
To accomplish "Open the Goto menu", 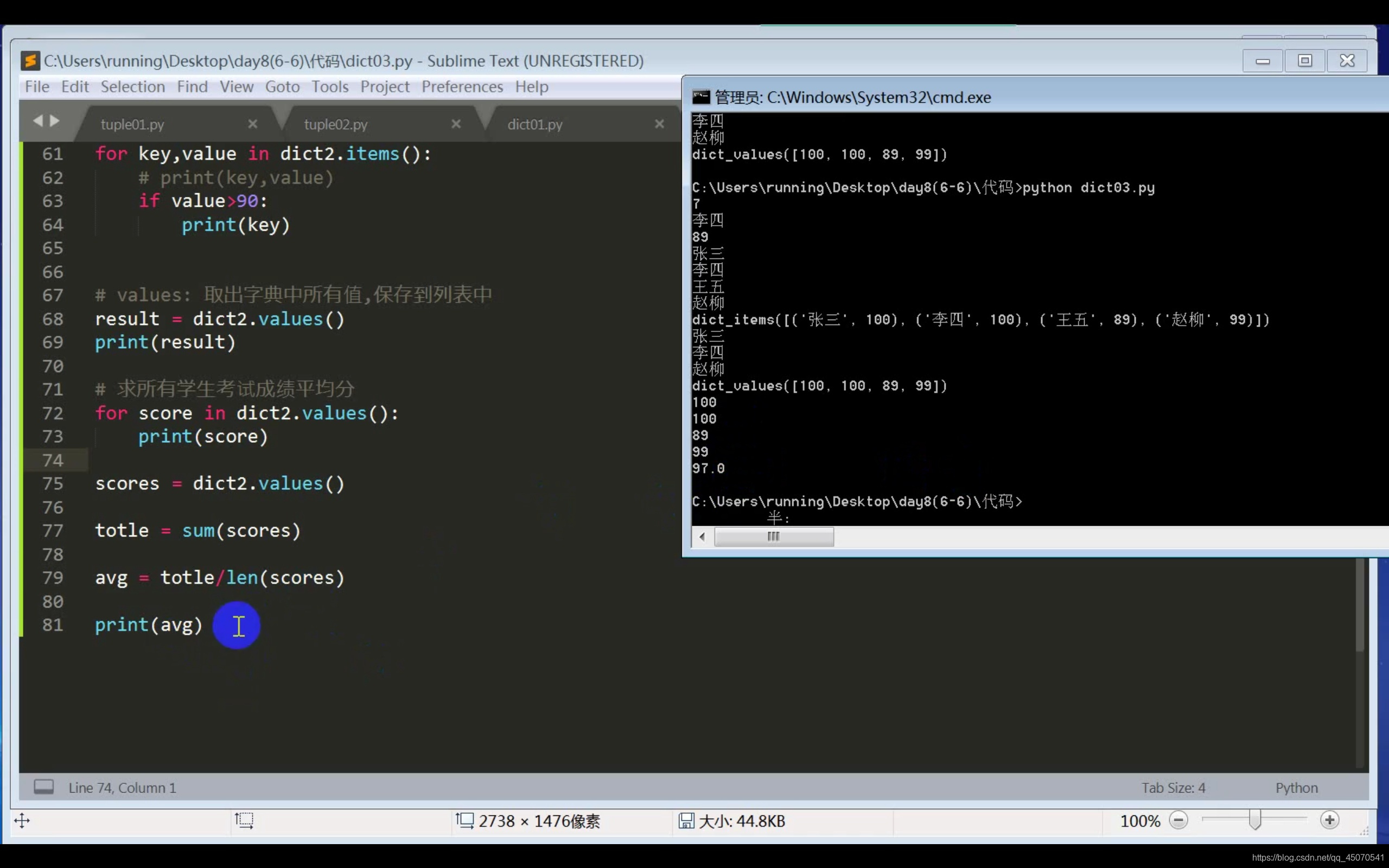I will 282,87.
